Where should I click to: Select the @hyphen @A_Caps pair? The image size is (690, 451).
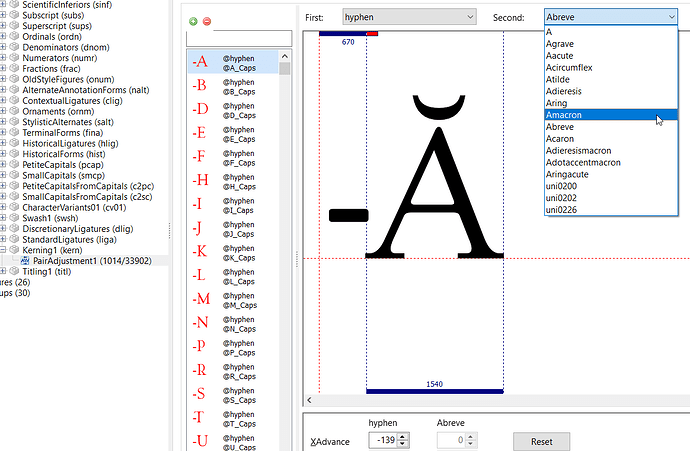[x=233, y=62]
